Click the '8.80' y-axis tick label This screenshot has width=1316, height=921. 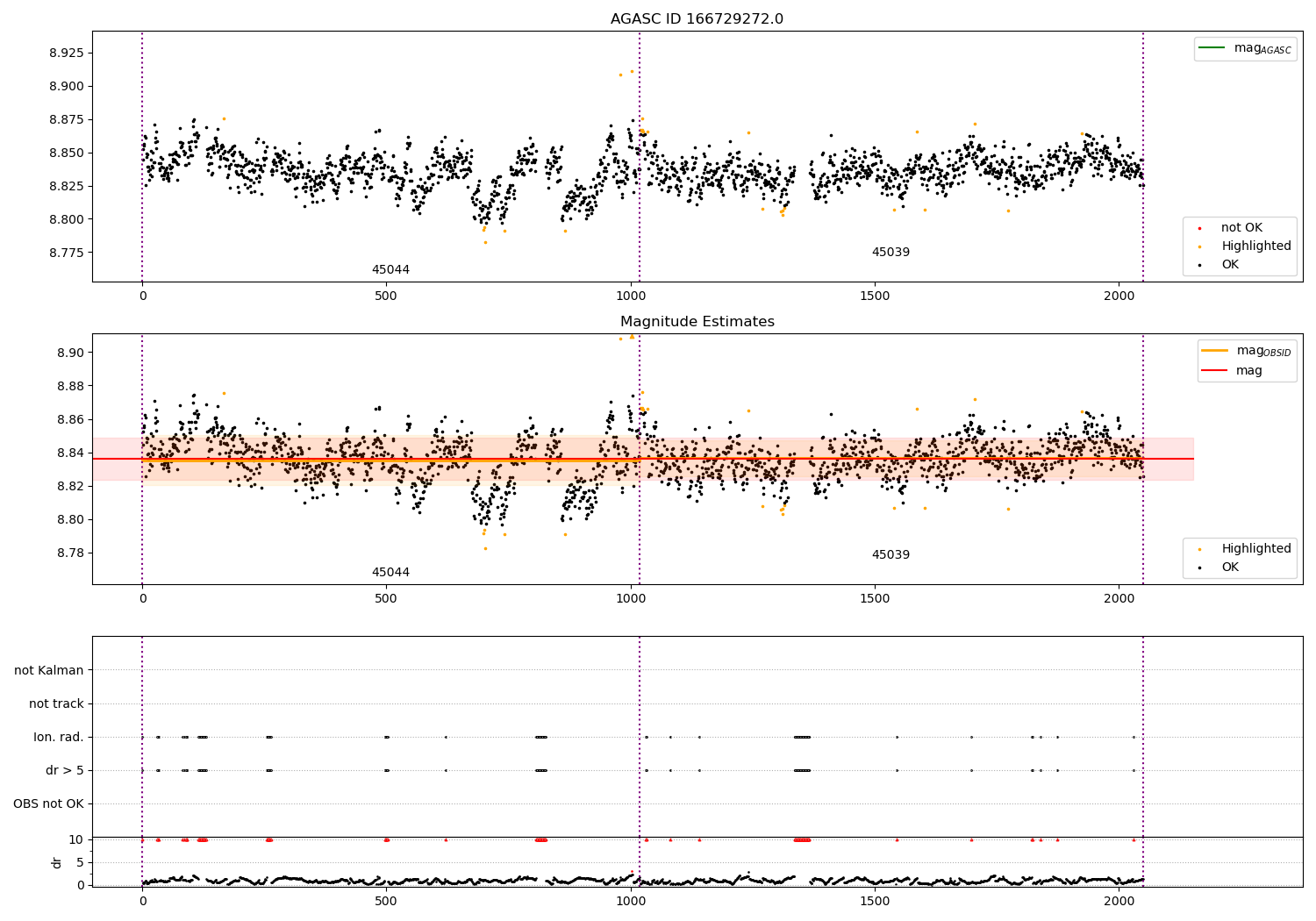click(70, 520)
